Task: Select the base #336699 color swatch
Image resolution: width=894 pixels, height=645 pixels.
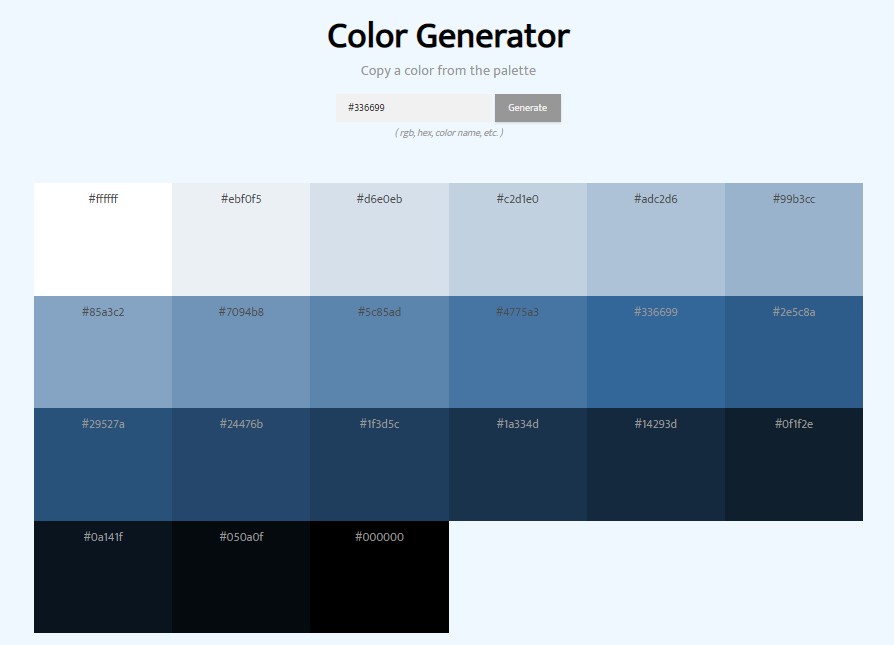Action: [x=656, y=352]
